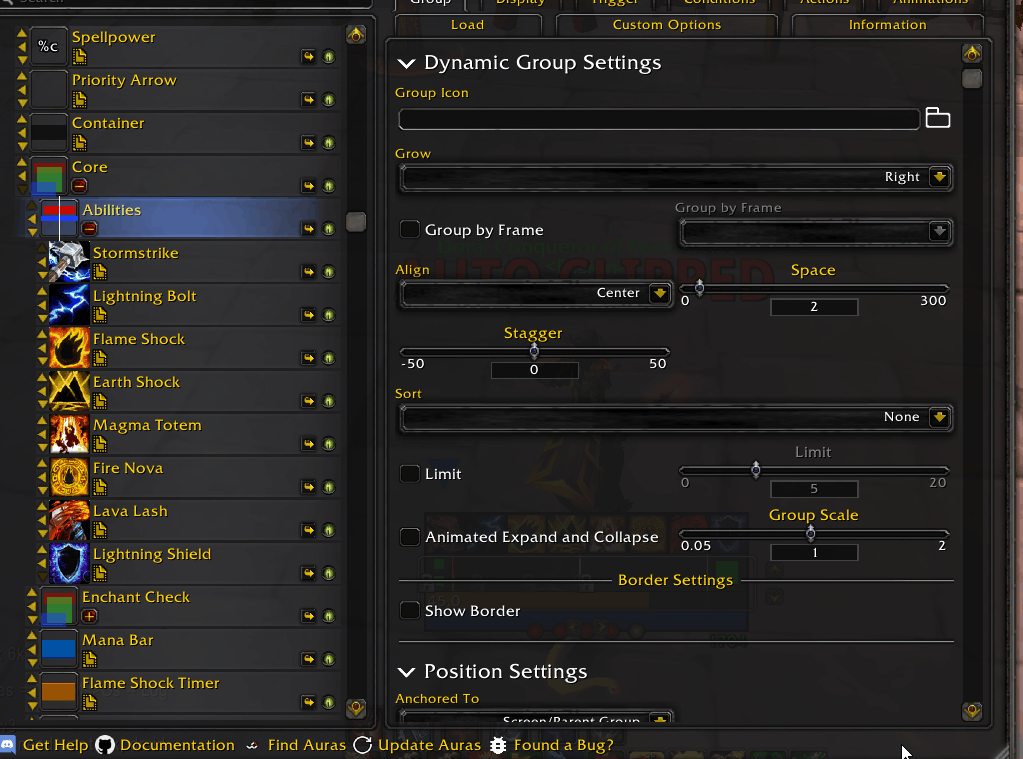Image resolution: width=1023 pixels, height=759 pixels.
Task: Adjust the Group Scale slider handle
Action: [x=810, y=533]
